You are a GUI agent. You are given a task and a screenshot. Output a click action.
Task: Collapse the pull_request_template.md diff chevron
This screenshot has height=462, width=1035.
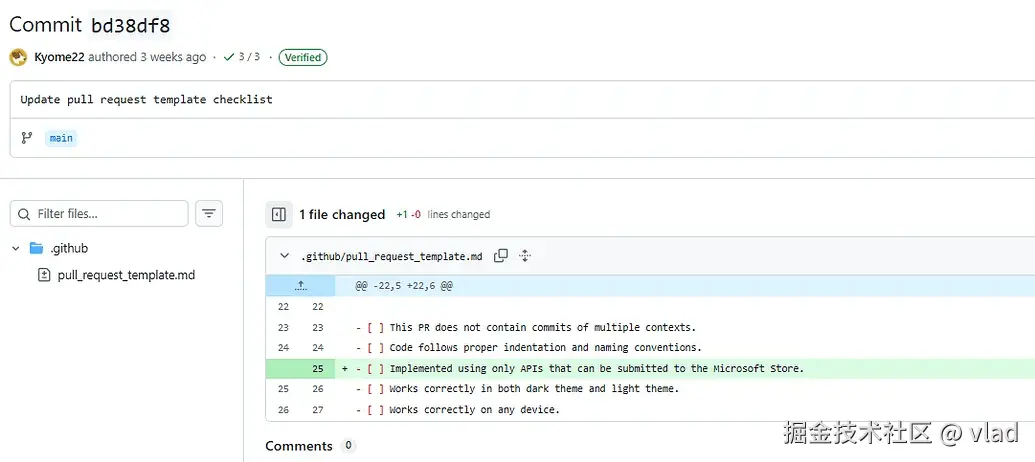pos(285,256)
